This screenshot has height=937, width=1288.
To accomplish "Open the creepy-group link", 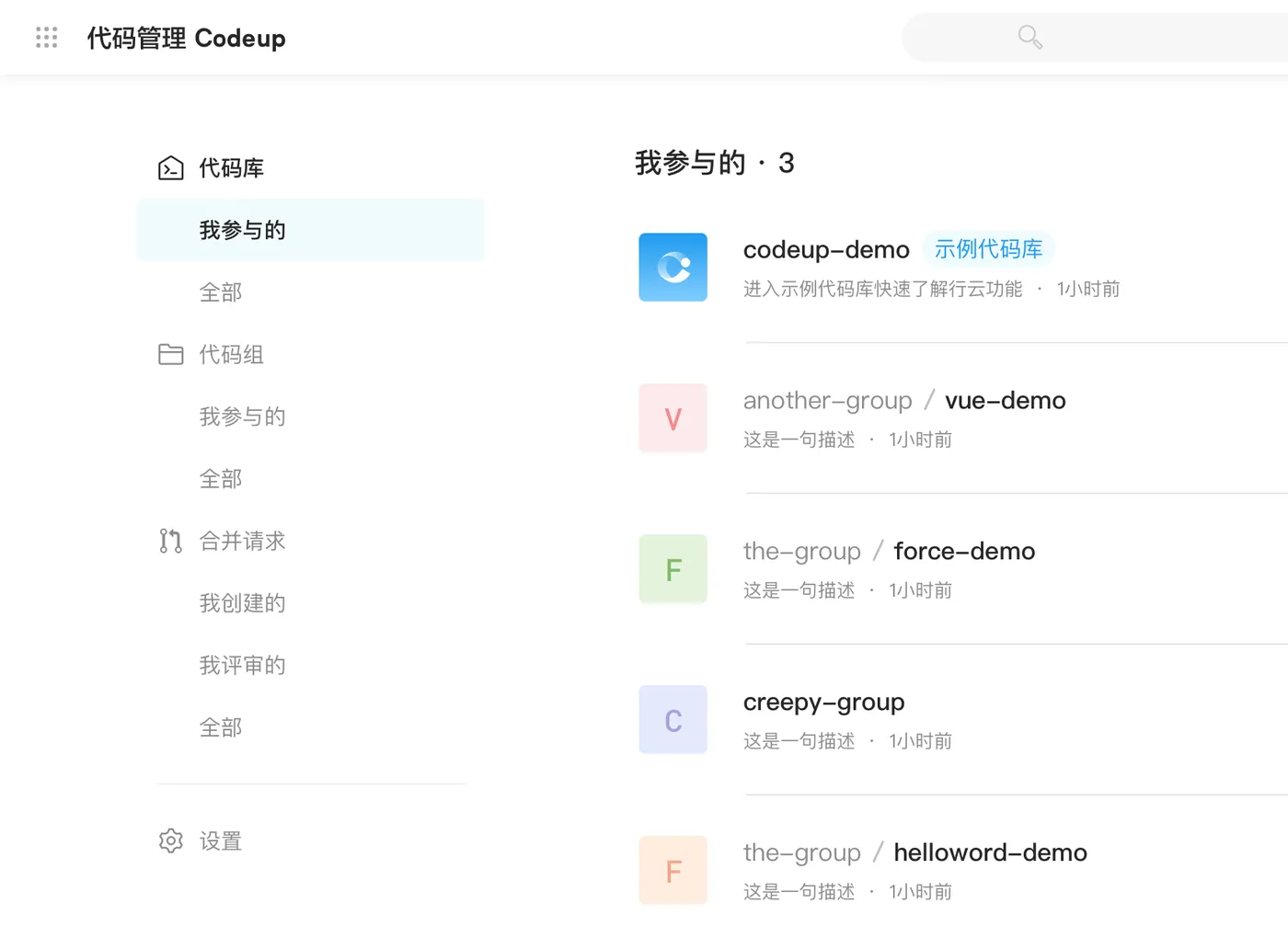I will pyautogui.click(x=824, y=703).
